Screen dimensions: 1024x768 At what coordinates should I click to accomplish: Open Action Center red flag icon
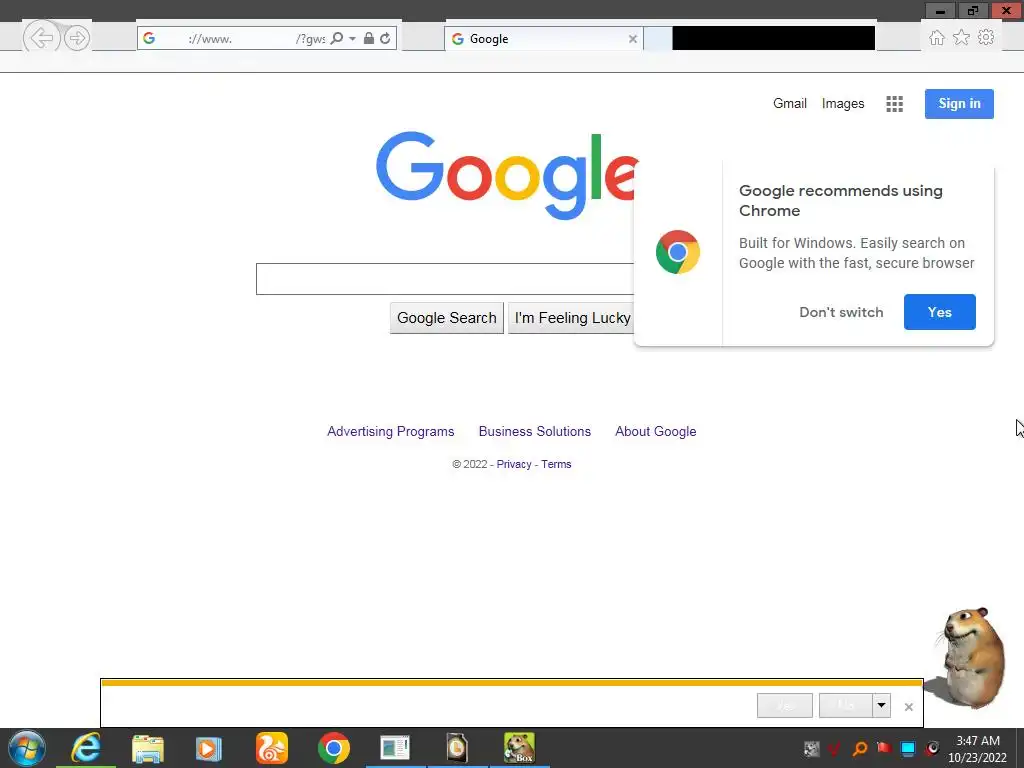(x=884, y=748)
